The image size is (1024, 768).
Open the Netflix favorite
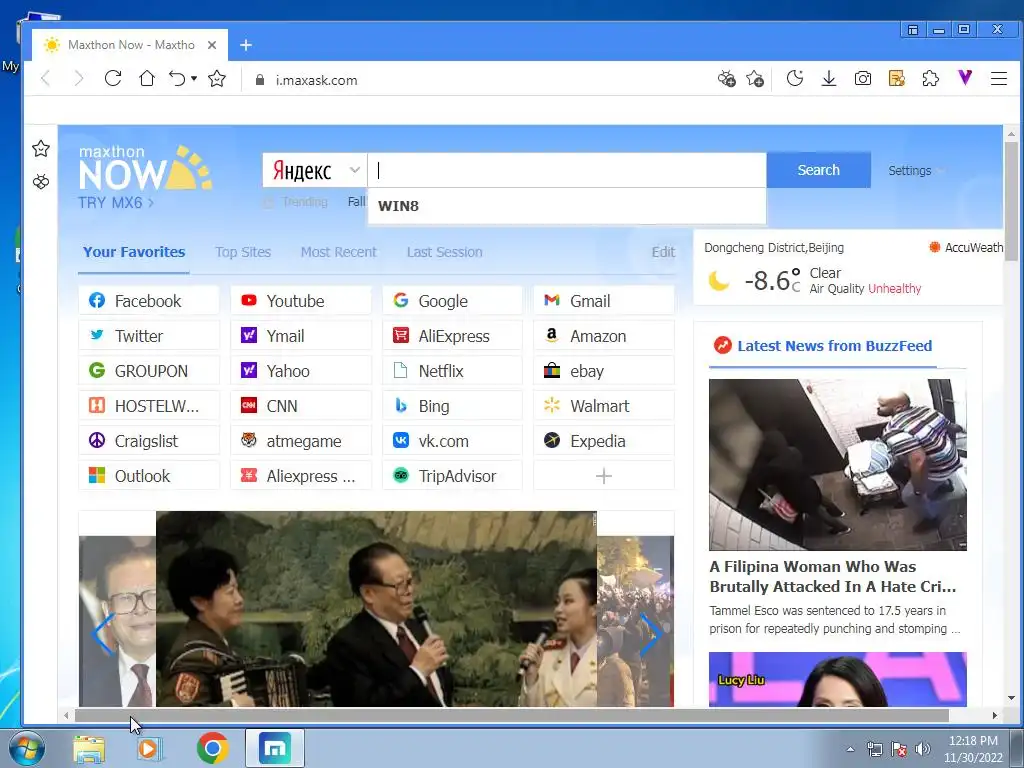452,371
